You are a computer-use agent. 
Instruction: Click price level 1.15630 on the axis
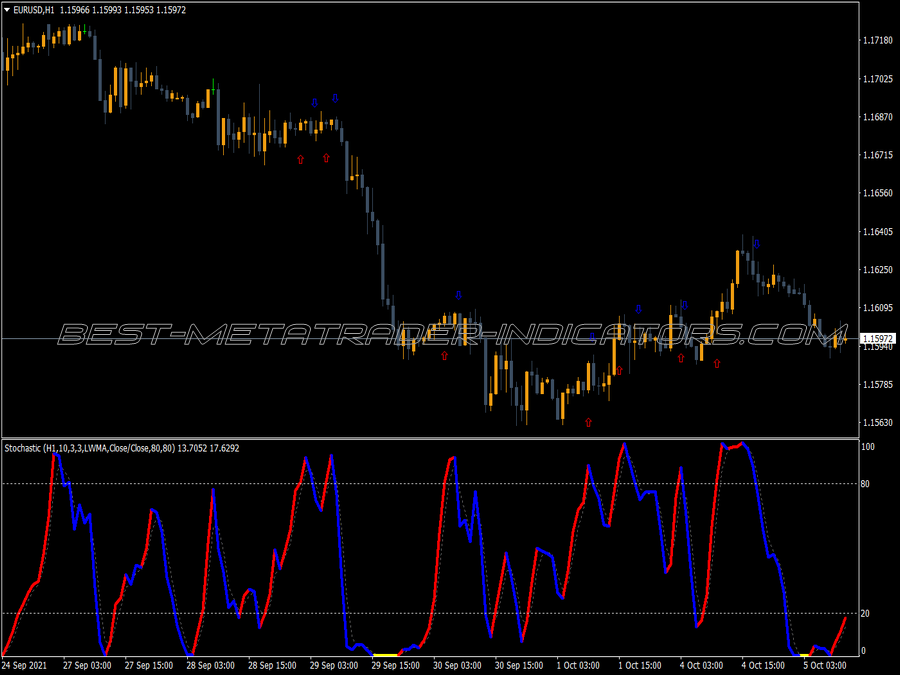878,422
